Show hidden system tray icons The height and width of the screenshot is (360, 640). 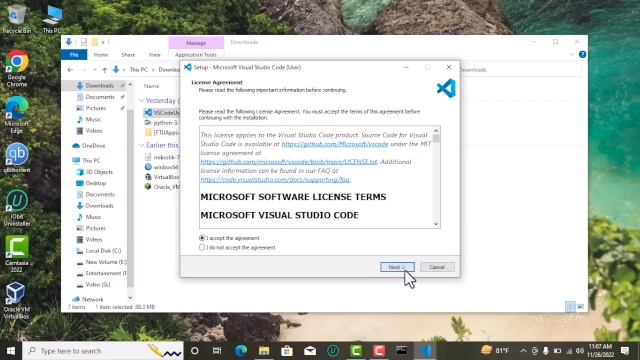tap(523, 351)
